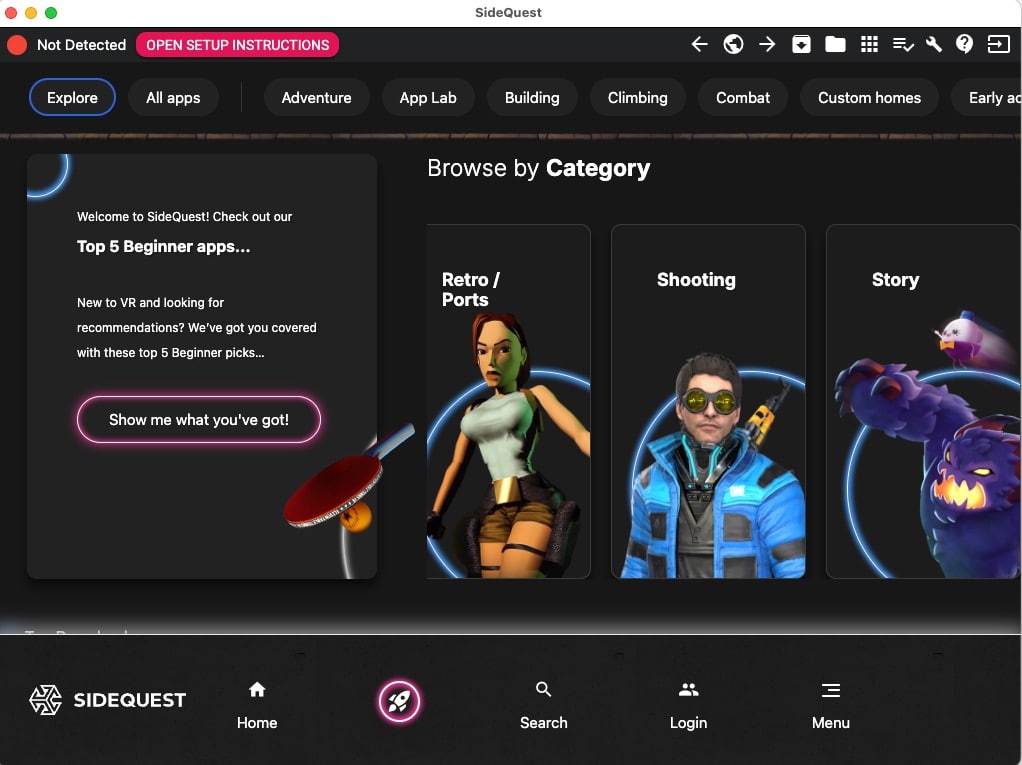Click the question mark help icon
Image resolution: width=1022 pixels, height=765 pixels.
[x=964, y=44]
